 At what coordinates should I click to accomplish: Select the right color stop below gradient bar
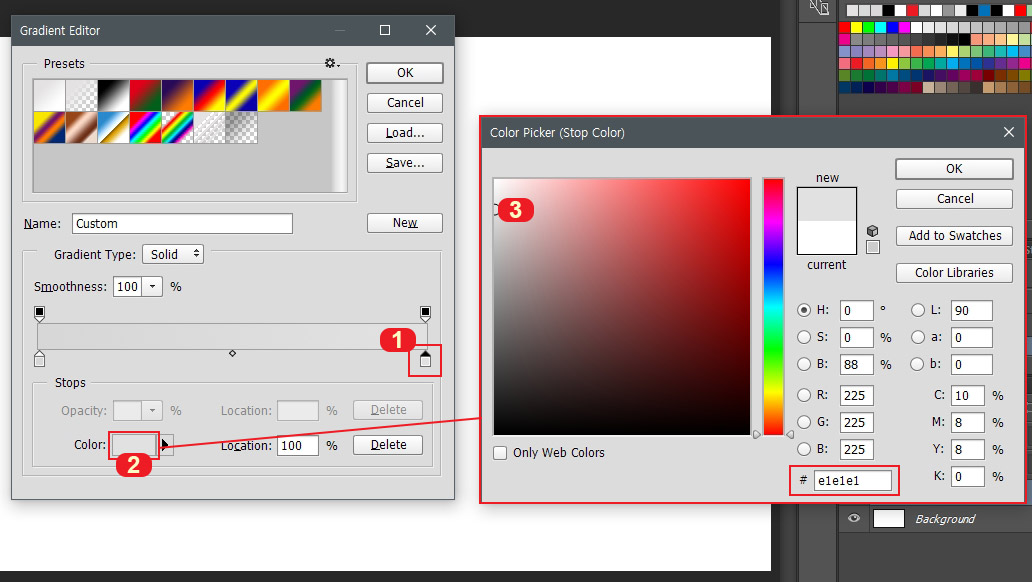tap(425, 359)
